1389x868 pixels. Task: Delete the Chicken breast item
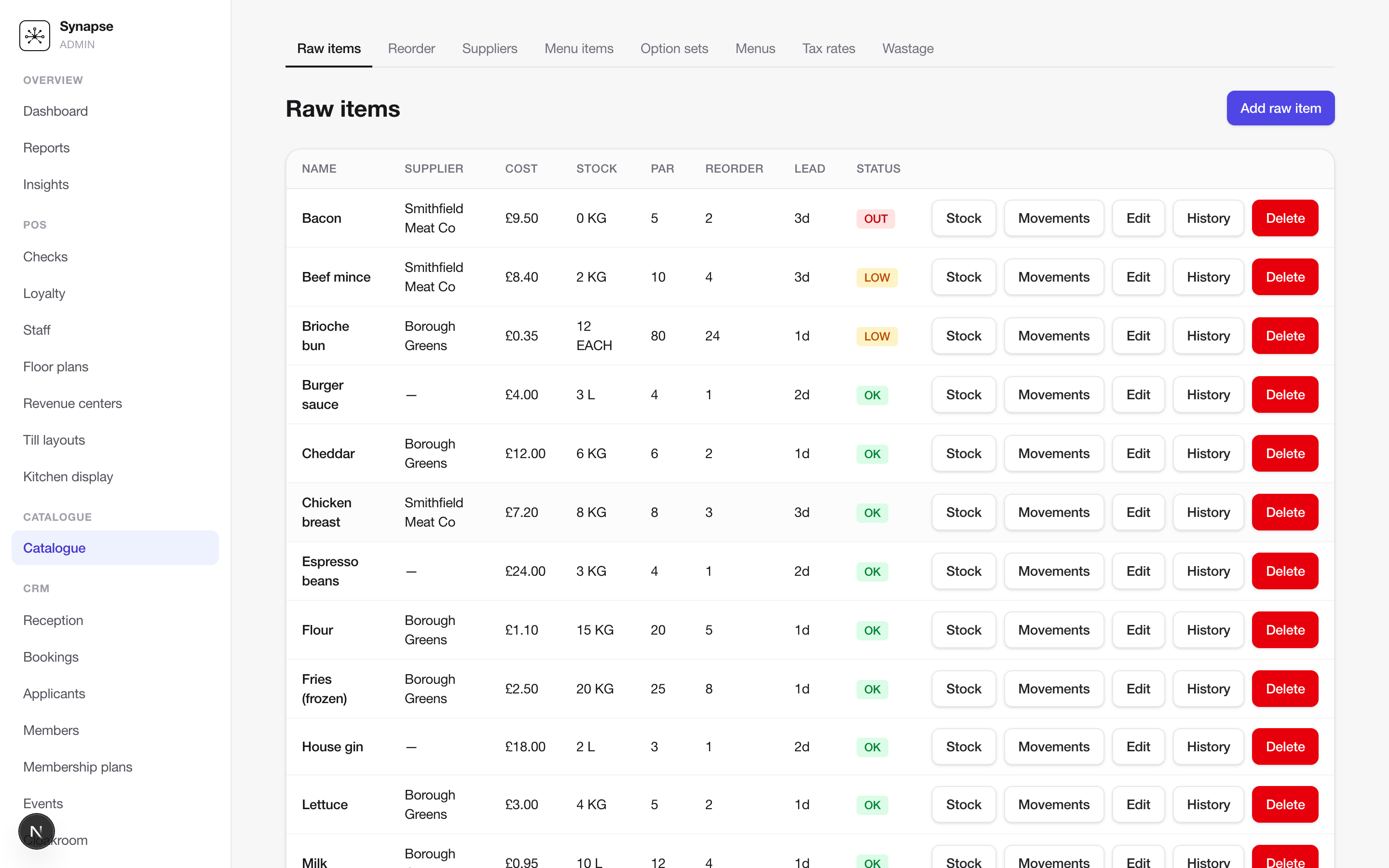[x=1284, y=512]
